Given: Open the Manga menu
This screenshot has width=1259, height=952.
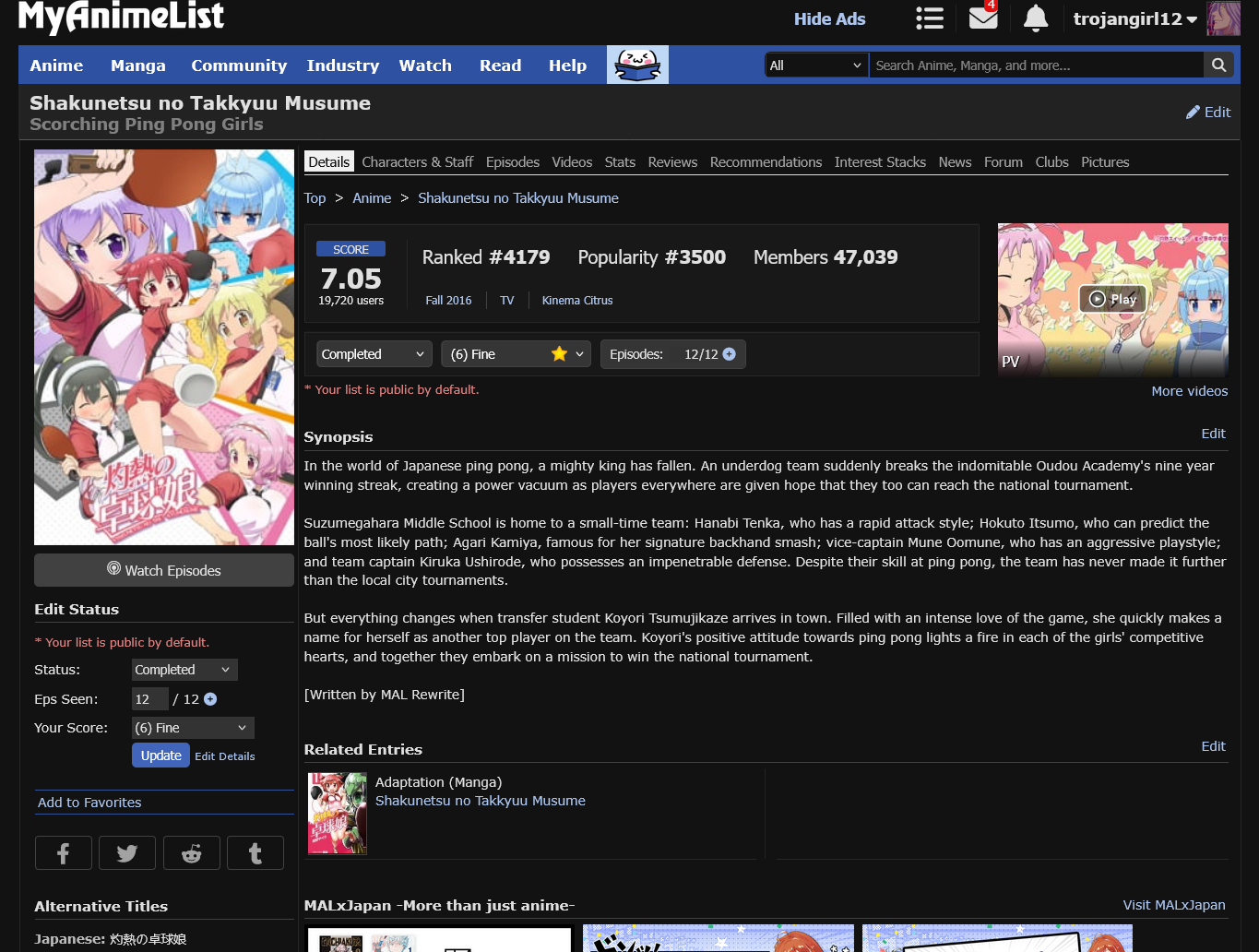Looking at the screenshot, I should tap(138, 65).
